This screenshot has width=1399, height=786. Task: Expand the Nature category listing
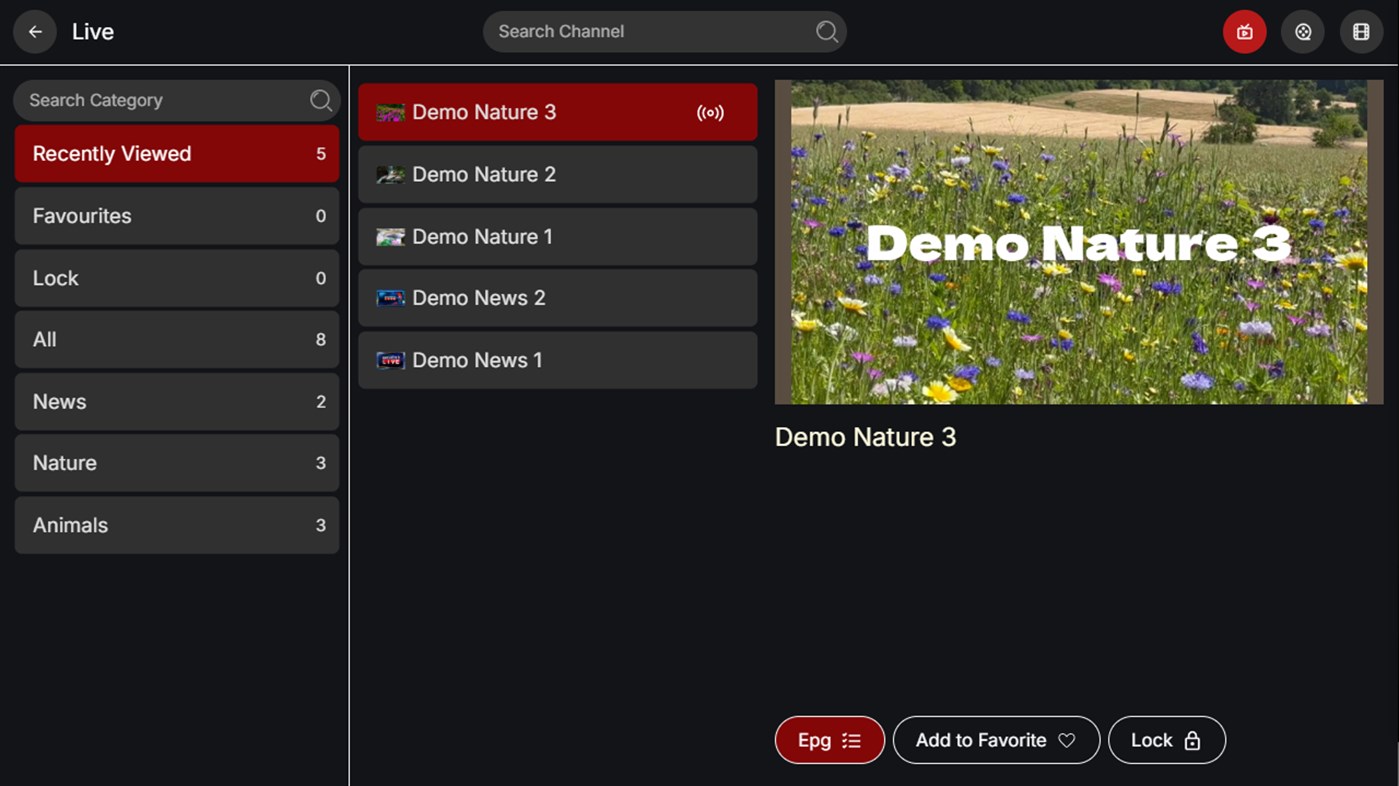(176, 463)
